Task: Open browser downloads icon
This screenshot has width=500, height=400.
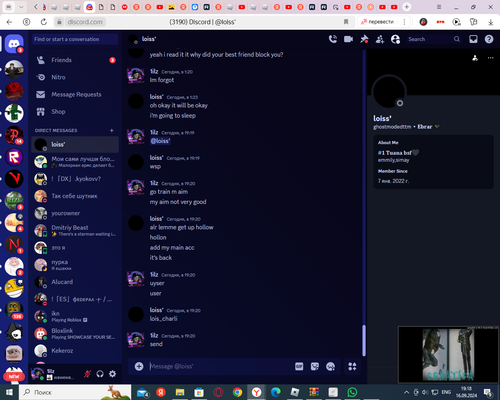Action: click(x=491, y=22)
